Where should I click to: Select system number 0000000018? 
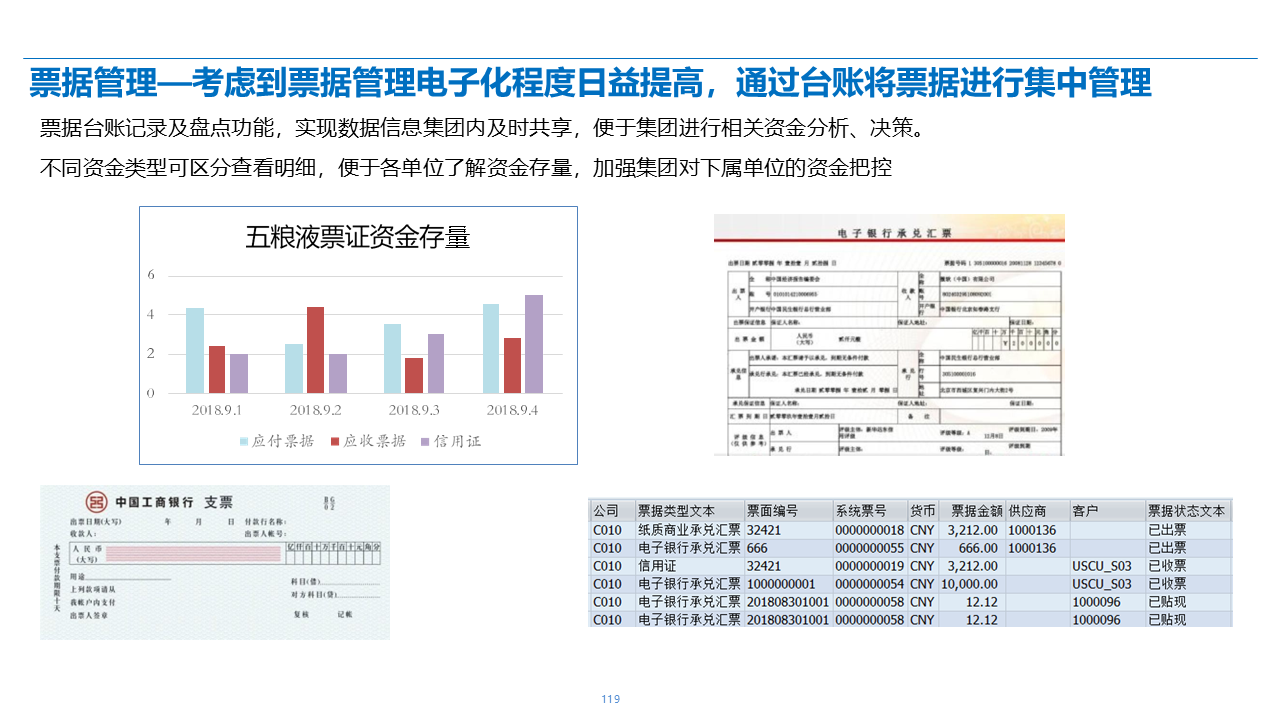869,530
